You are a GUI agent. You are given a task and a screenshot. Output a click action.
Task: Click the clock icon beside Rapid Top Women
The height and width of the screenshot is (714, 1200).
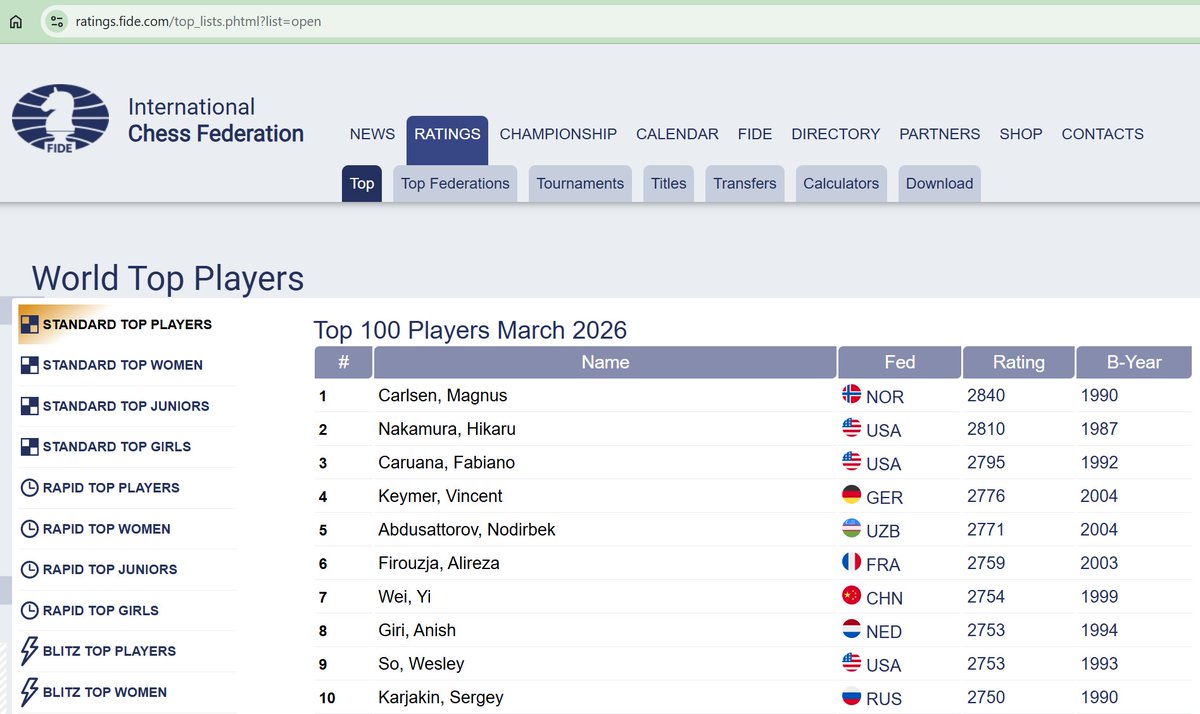[30, 529]
